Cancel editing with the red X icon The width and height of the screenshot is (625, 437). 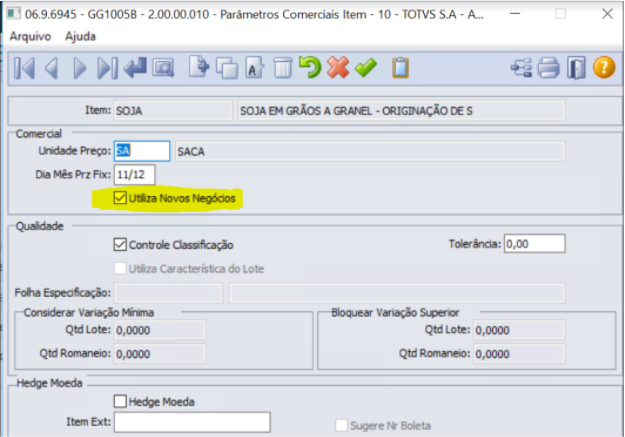coord(338,67)
